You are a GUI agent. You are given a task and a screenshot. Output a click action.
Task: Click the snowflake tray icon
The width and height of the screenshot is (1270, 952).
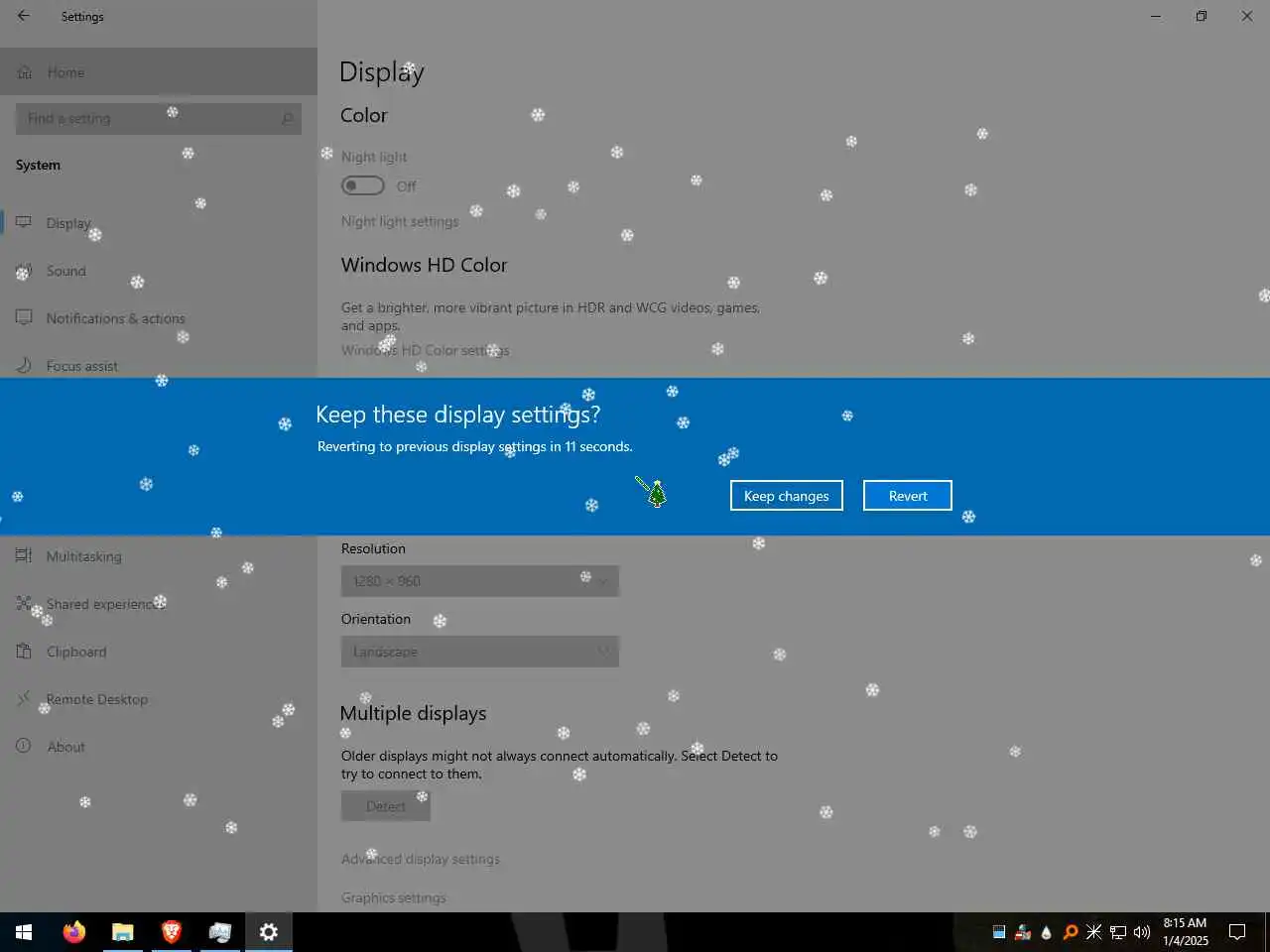click(1093, 932)
